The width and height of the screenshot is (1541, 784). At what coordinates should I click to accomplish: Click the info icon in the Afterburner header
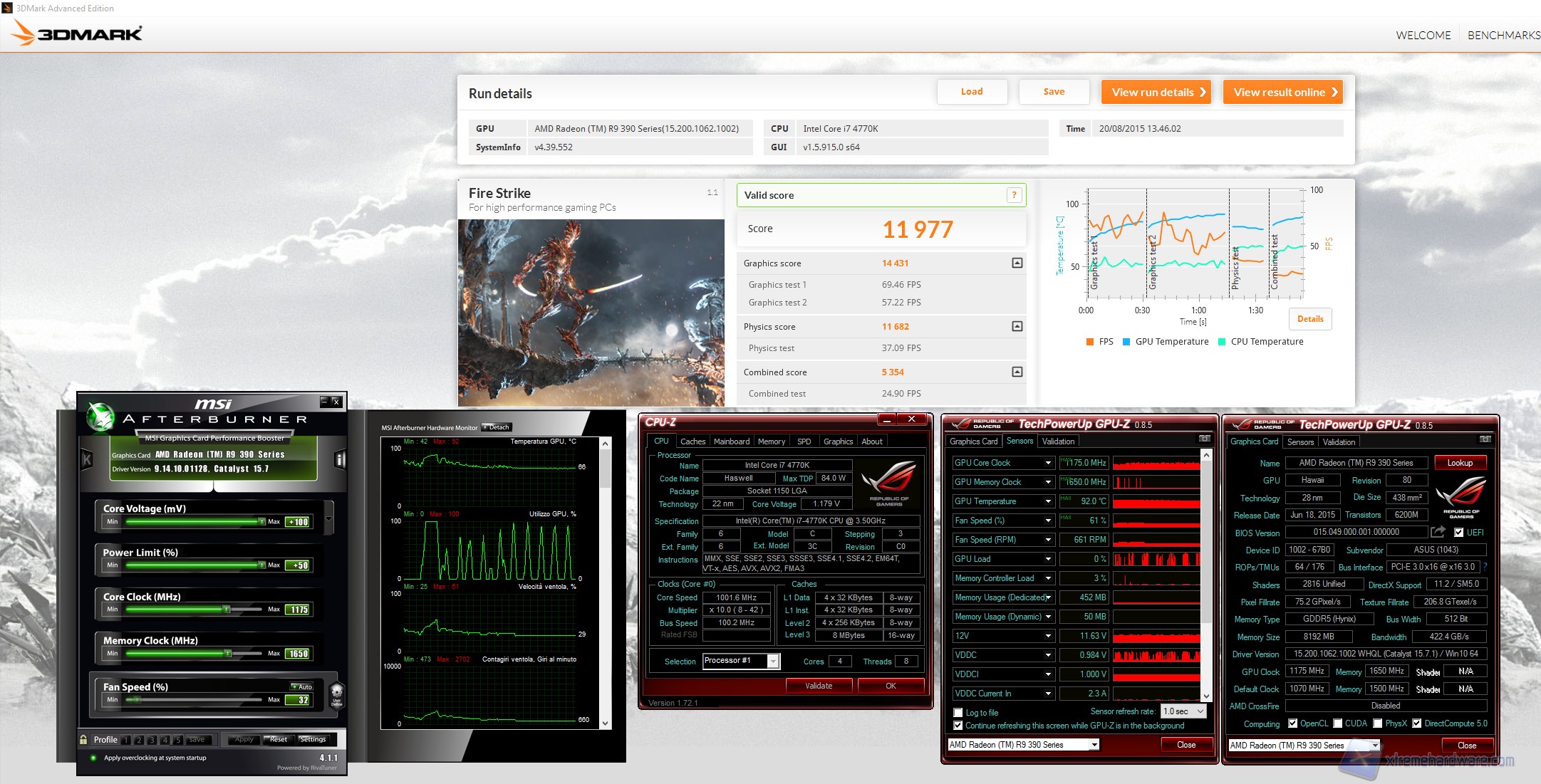click(x=338, y=461)
